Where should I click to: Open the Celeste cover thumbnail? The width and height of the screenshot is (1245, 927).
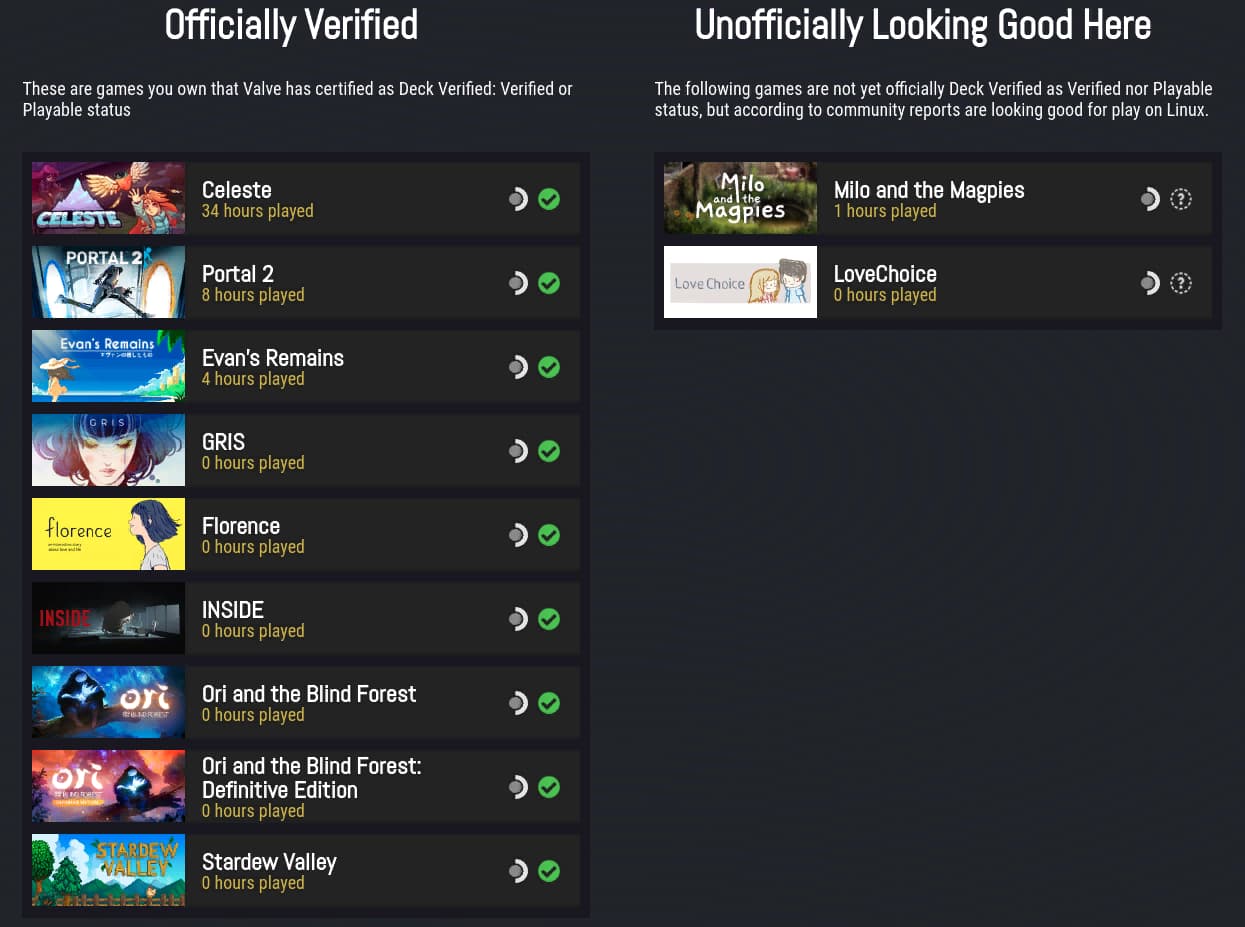(108, 198)
